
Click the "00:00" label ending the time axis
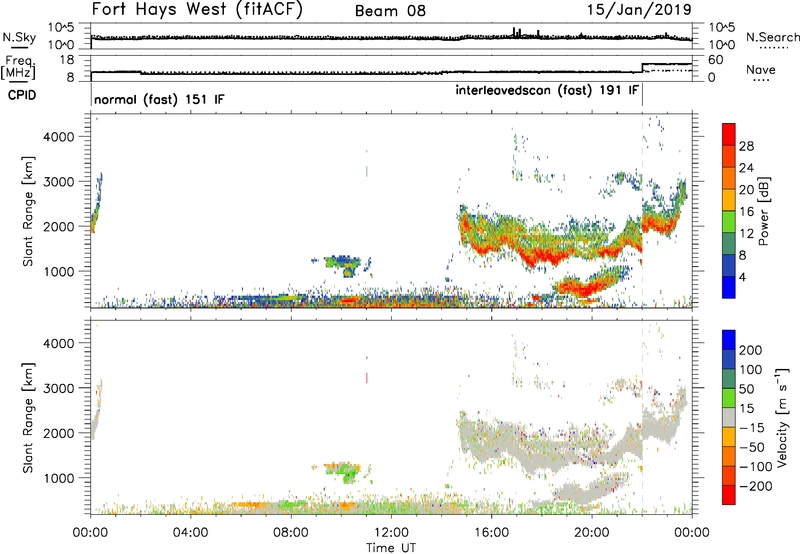pos(691,533)
